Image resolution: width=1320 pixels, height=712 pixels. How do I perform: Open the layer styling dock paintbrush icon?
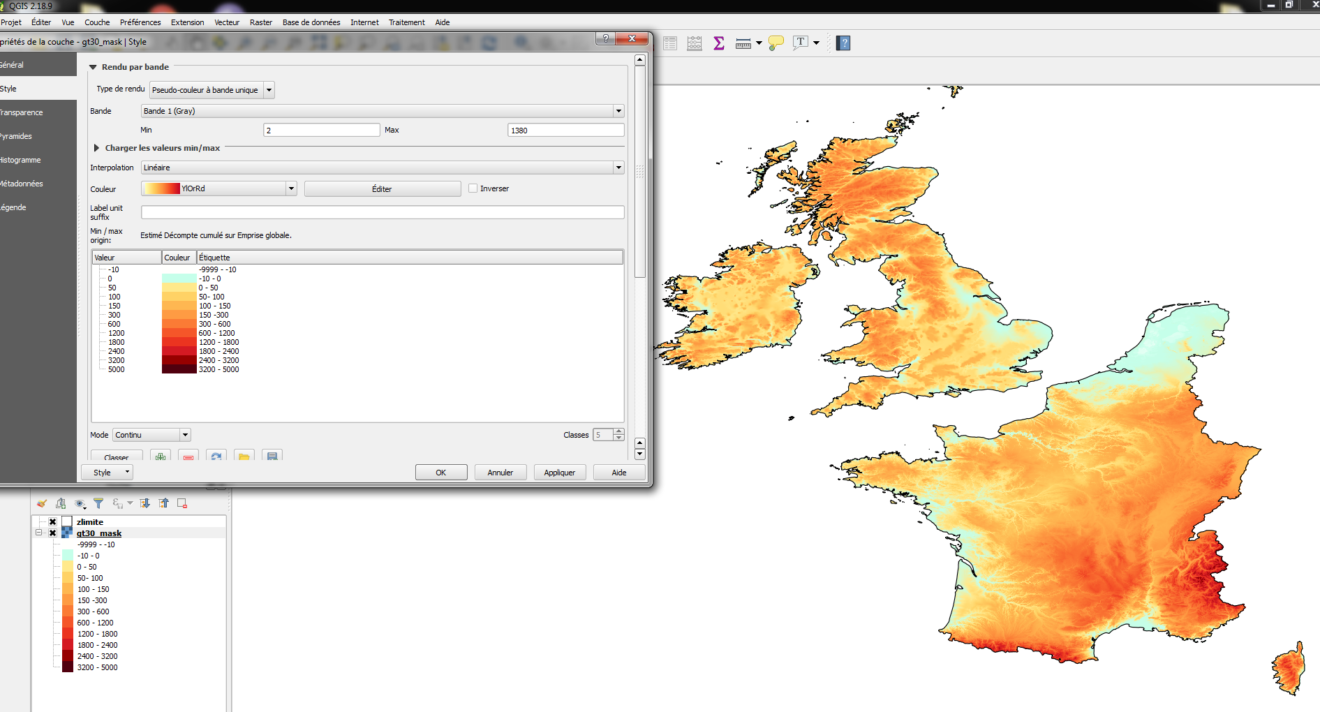[41, 503]
